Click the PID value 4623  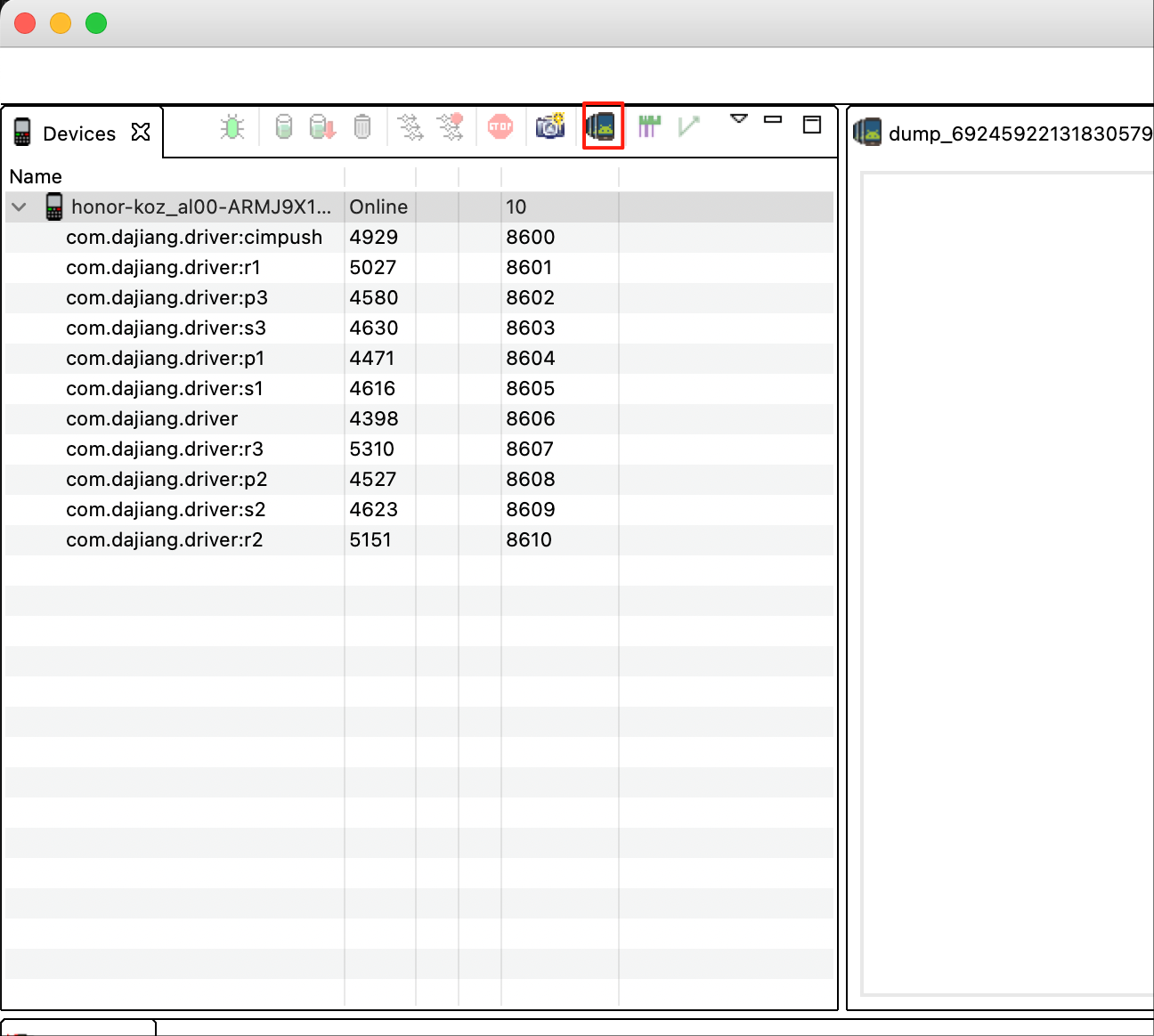(x=374, y=509)
